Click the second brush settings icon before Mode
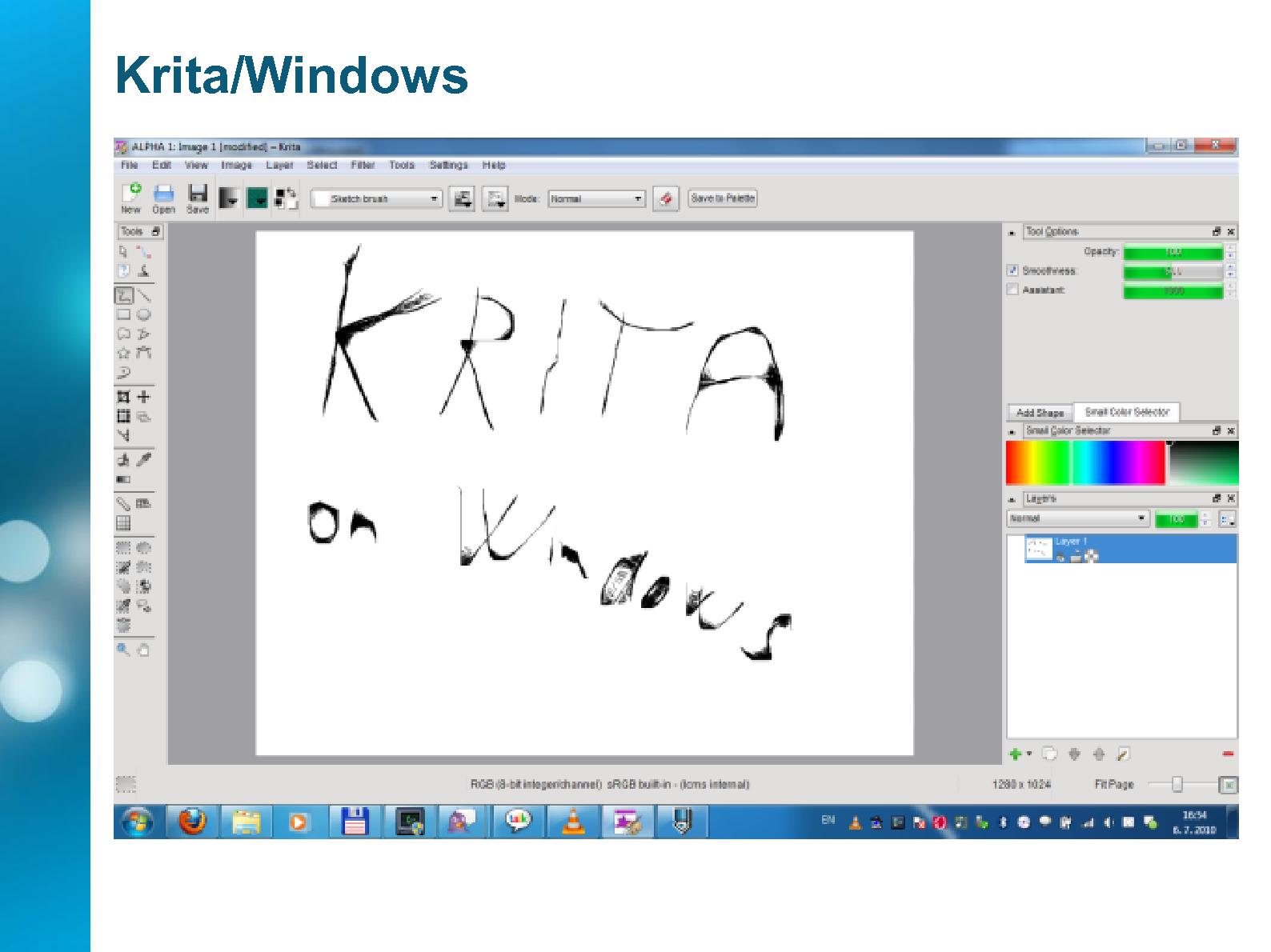 [497, 198]
